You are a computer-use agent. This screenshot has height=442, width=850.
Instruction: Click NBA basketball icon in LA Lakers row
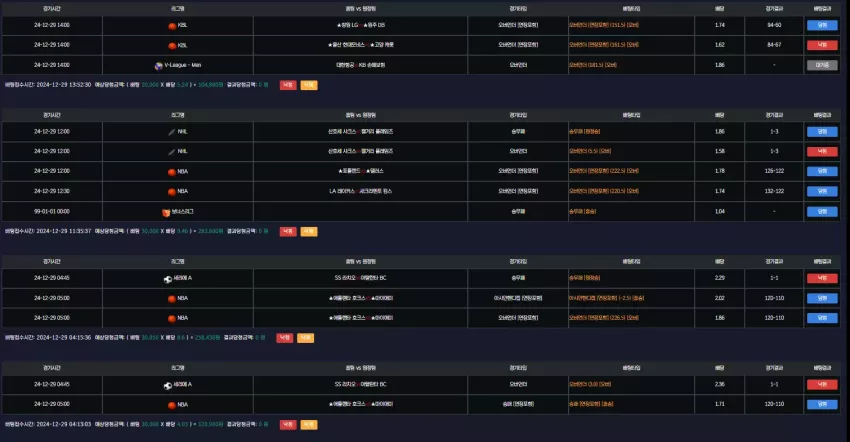click(x=172, y=191)
